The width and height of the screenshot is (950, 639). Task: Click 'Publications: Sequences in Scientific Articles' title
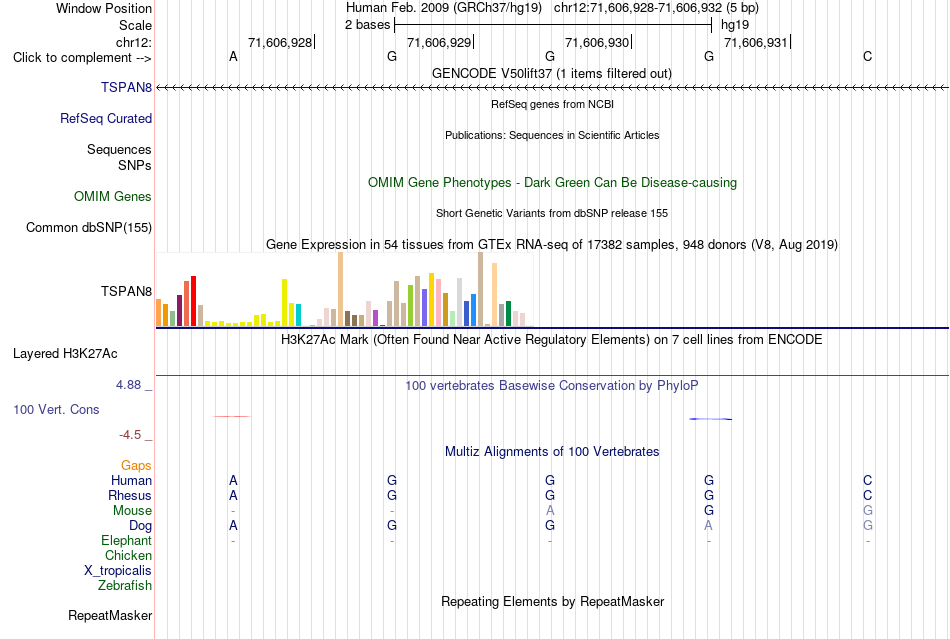[x=552, y=135]
